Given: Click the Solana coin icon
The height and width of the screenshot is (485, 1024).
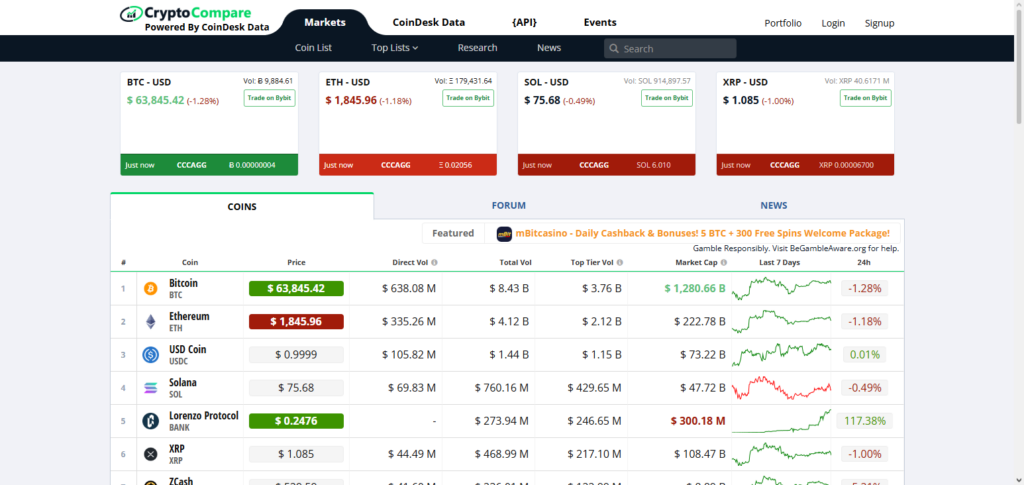Looking at the screenshot, I should coord(150,388).
